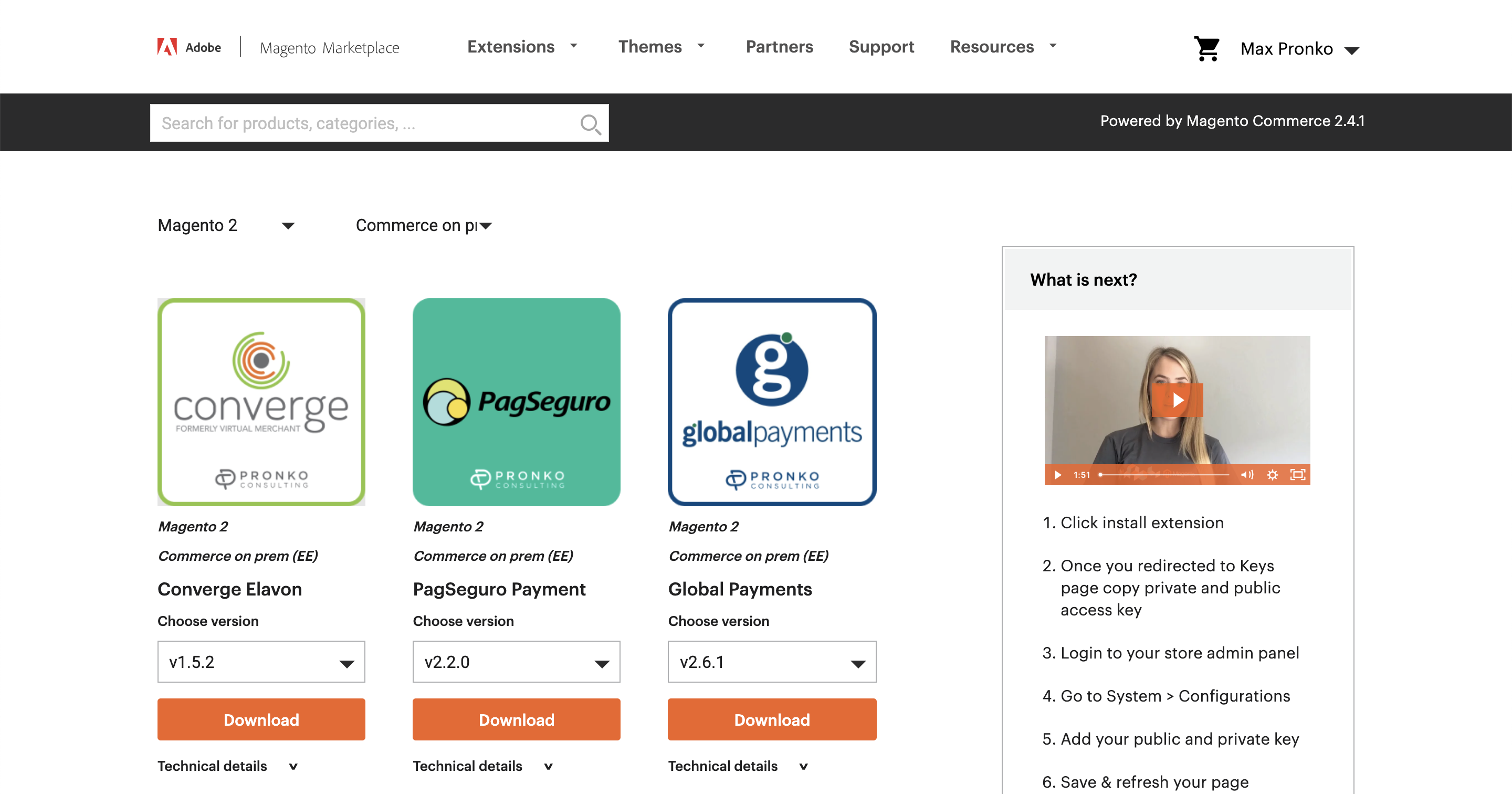The height and width of the screenshot is (794, 1512).
Task: Enter fullscreen mode on the video
Action: click(x=1297, y=475)
